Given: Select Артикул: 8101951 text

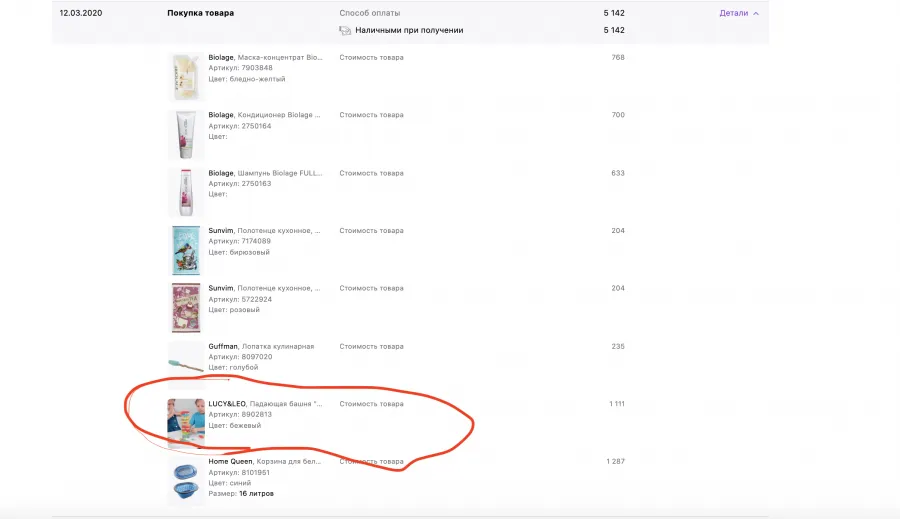Looking at the screenshot, I should click(239, 472).
